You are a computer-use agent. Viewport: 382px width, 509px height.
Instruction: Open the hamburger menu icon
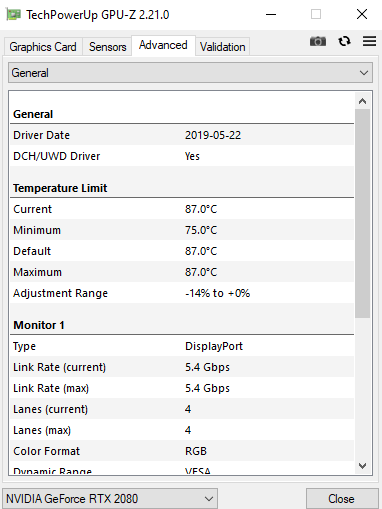369,41
